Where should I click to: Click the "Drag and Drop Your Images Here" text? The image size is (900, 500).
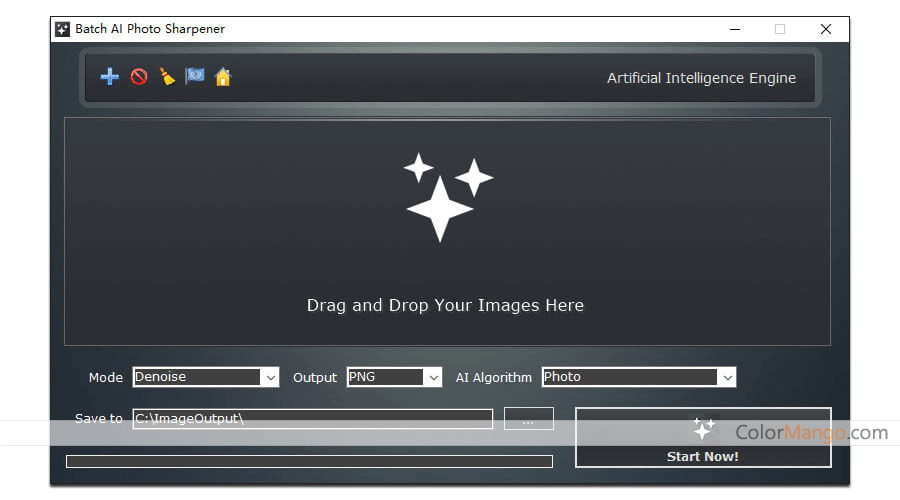coord(445,305)
